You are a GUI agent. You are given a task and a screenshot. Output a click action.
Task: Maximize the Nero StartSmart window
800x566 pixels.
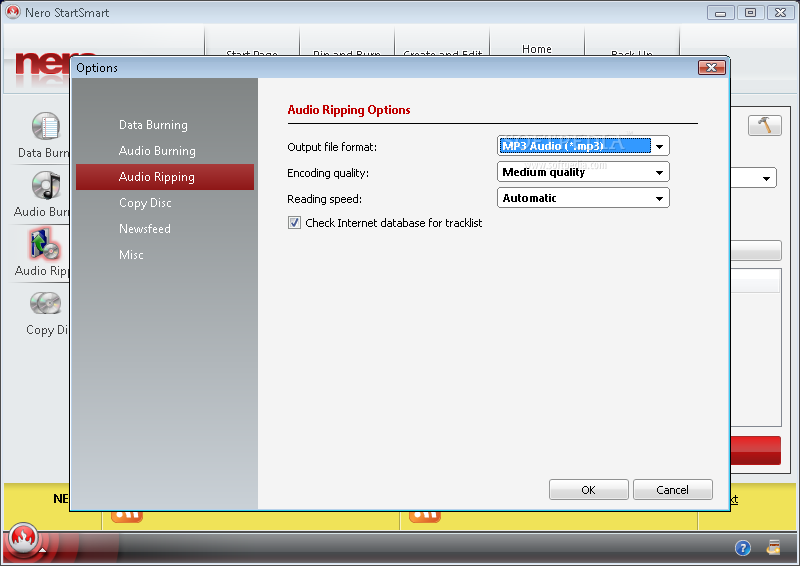coord(751,13)
